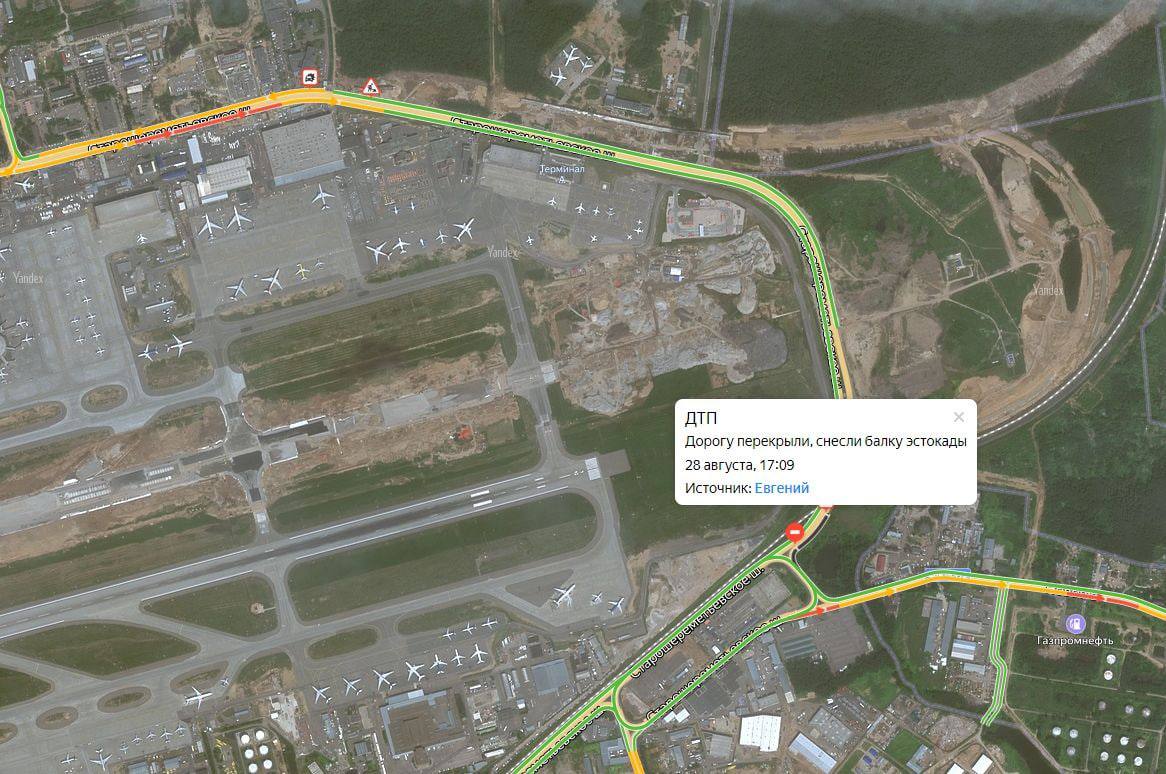Click the Yandex watermark below Терминал A
This screenshot has width=1166, height=774.
[x=503, y=253]
